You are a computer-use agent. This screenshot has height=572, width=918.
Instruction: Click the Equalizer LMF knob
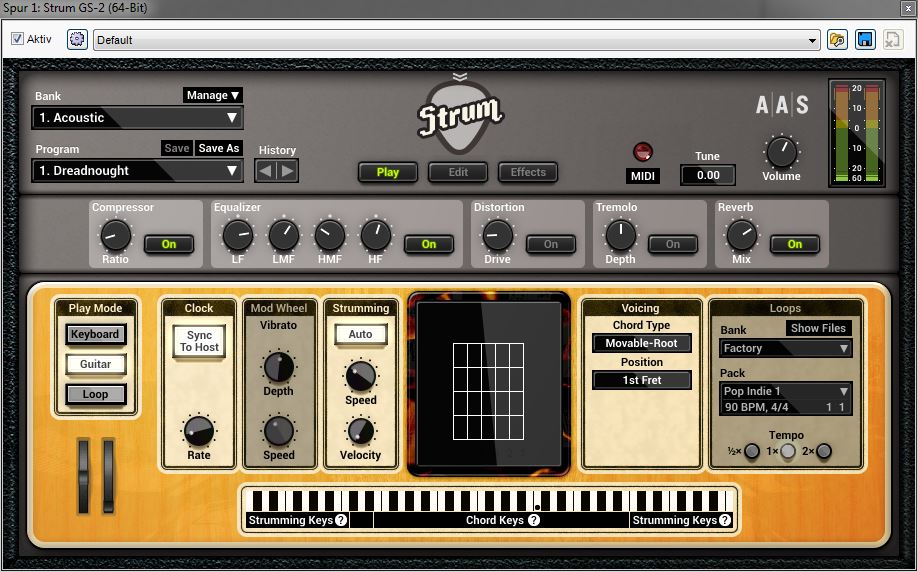tap(283, 235)
